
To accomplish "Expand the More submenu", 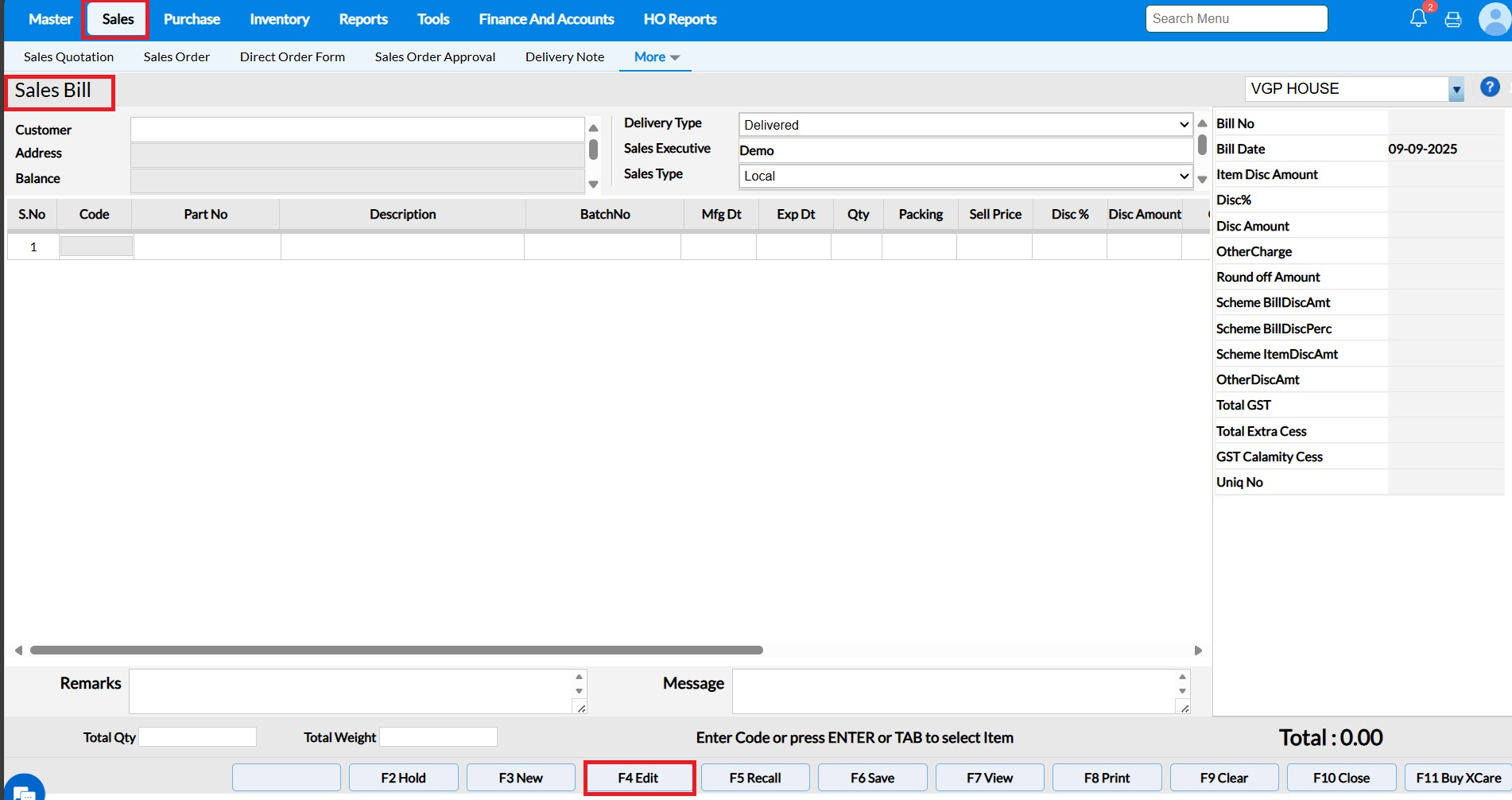I will pyautogui.click(x=657, y=57).
